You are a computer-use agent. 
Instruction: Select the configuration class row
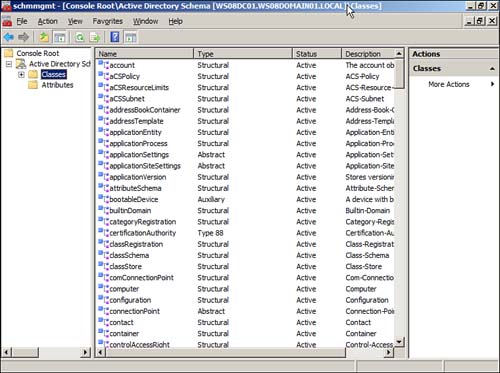246,300
